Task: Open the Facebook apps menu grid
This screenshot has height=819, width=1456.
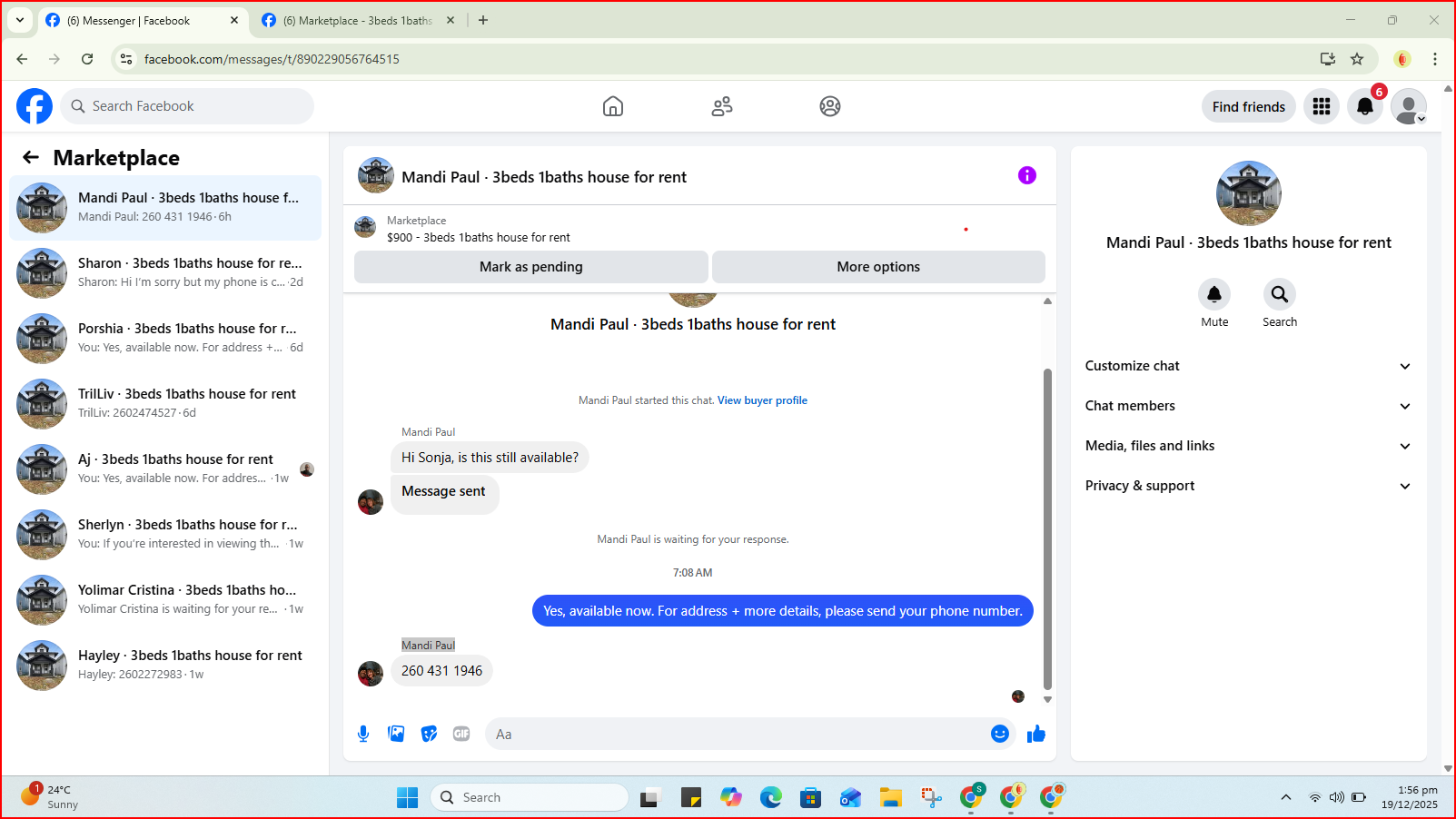Action: (x=1322, y=106)
